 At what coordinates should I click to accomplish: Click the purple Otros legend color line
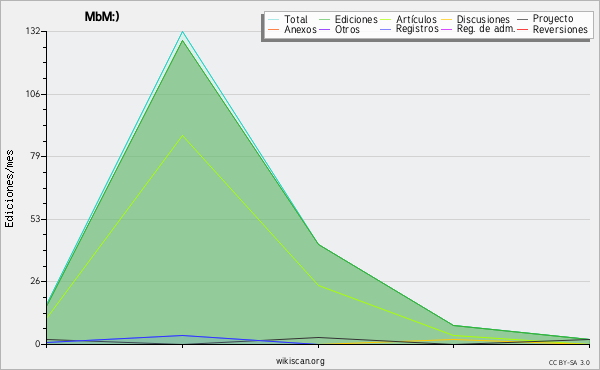pyautogui.click(x=324, y=30)
